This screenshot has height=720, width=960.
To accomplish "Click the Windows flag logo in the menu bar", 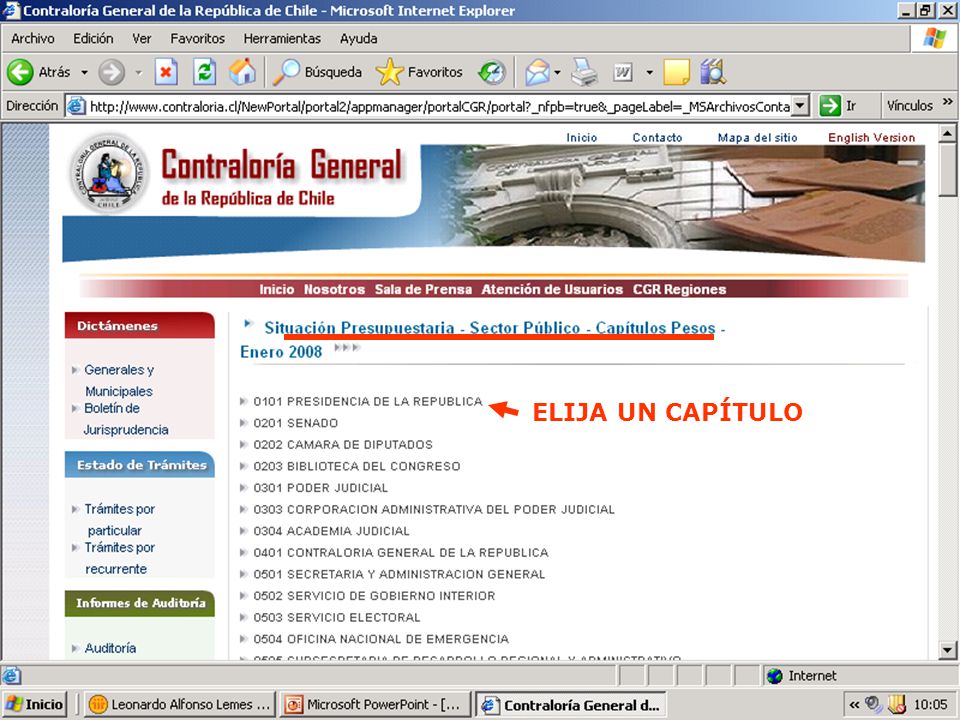I will [x=934, y=38].
